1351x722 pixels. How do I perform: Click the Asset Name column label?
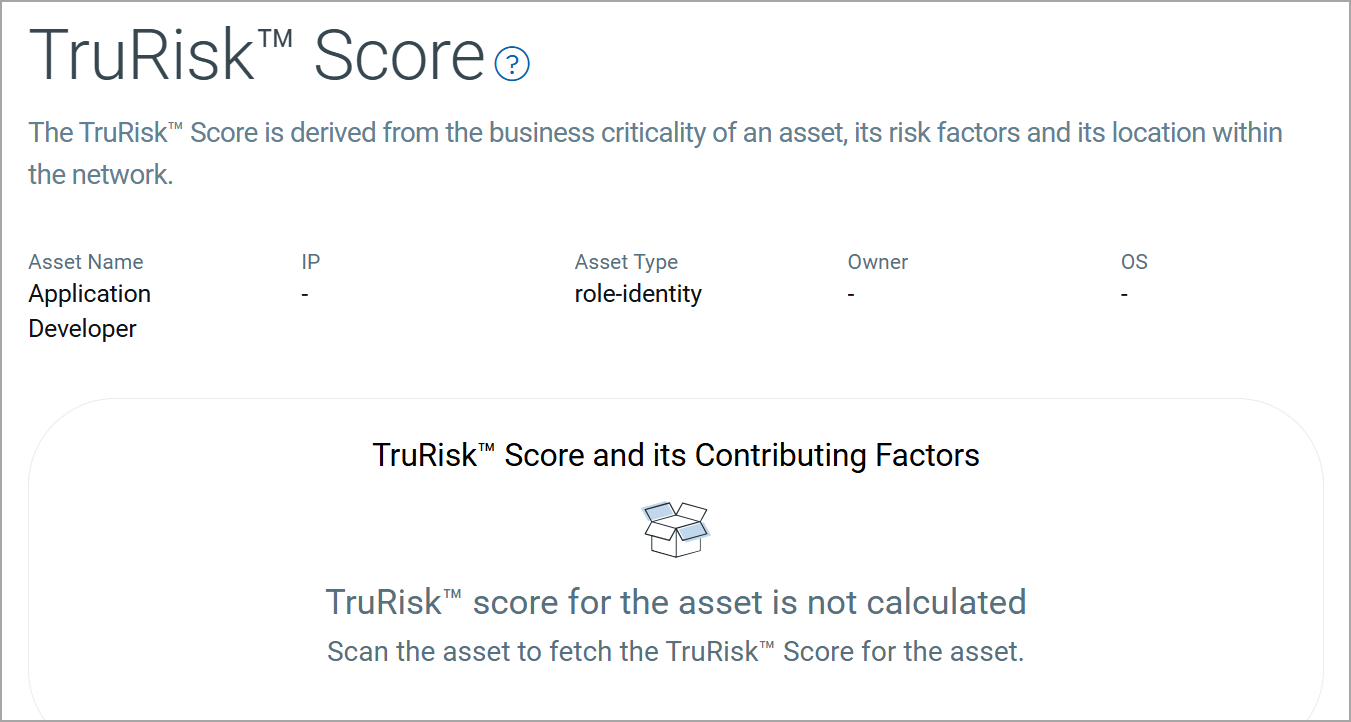click(86, 262)
